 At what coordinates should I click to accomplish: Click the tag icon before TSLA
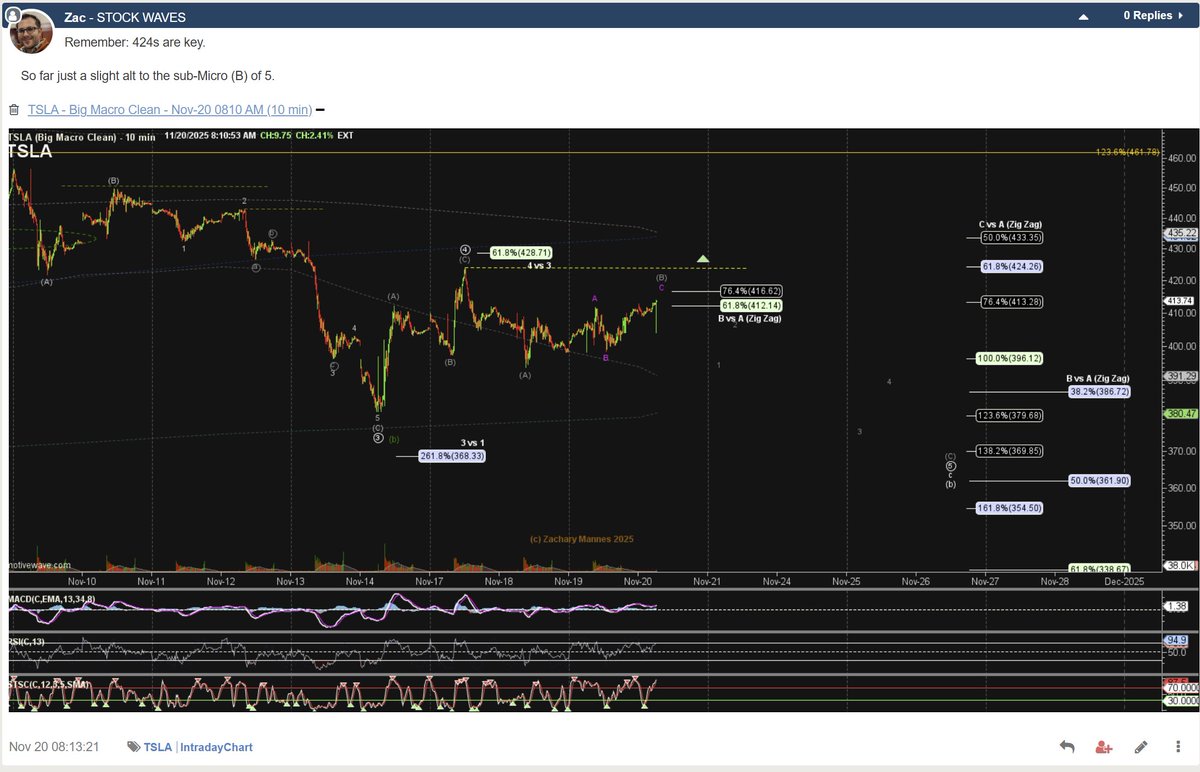coord(133,747)
